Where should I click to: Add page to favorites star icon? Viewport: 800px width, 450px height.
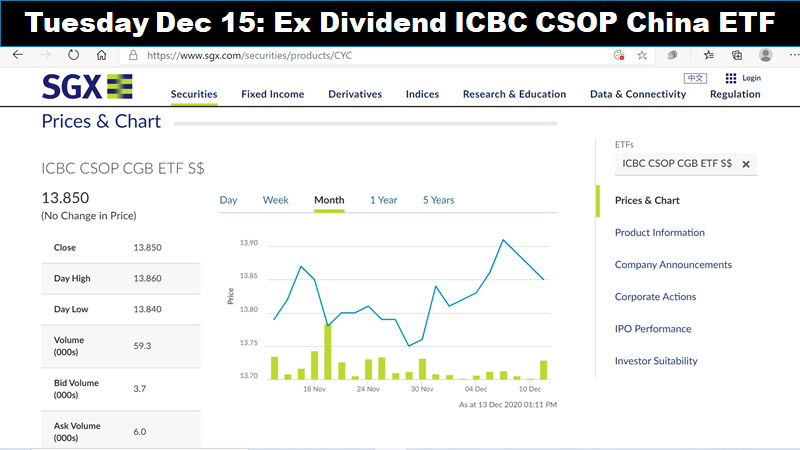click(x=642, y=55)
